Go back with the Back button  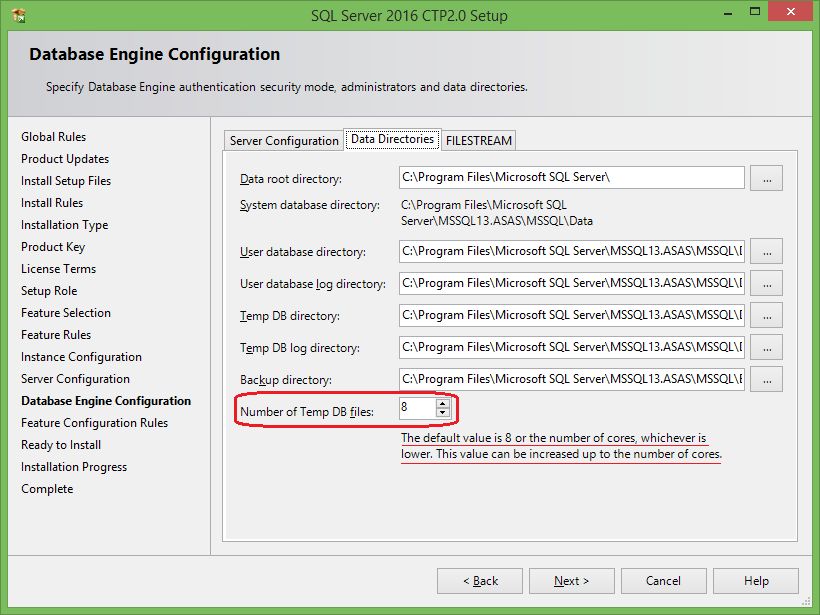(x=480, y=581)
